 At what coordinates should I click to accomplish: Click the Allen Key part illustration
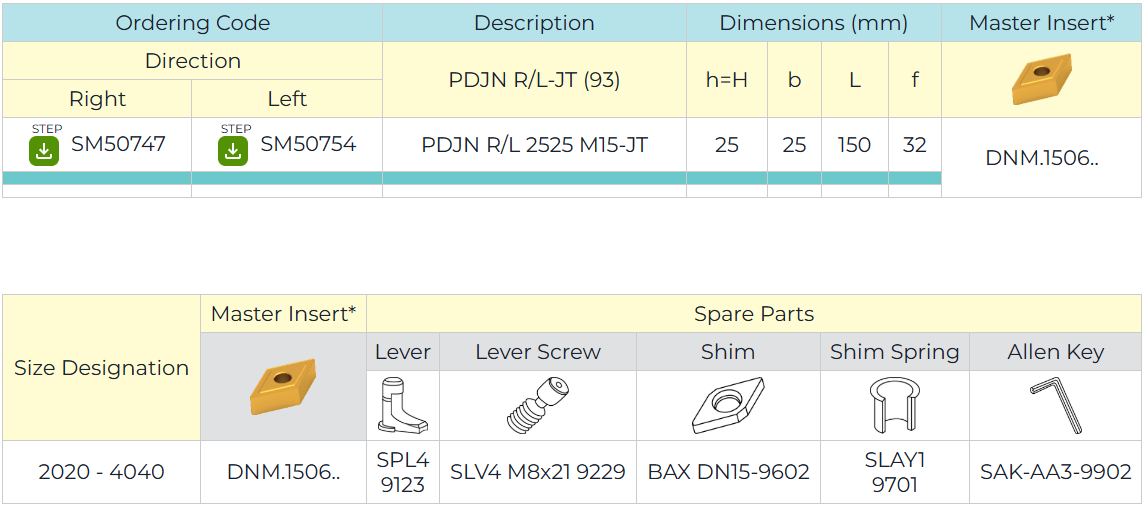point(1055,405)
